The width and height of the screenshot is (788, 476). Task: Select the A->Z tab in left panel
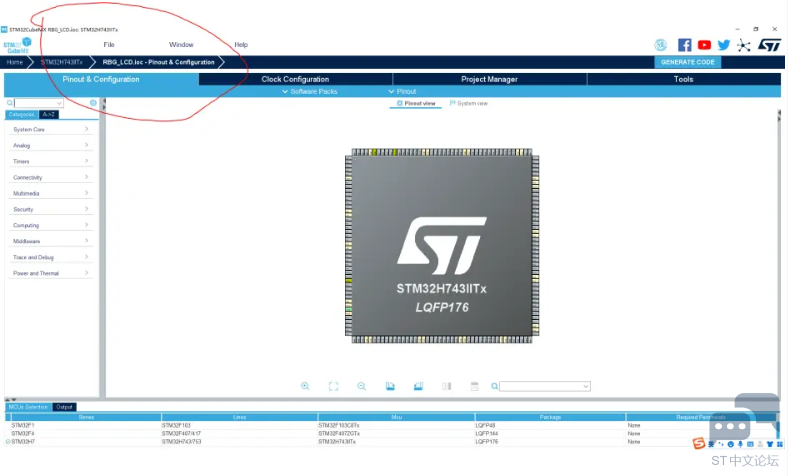click(x=49, y=115)
